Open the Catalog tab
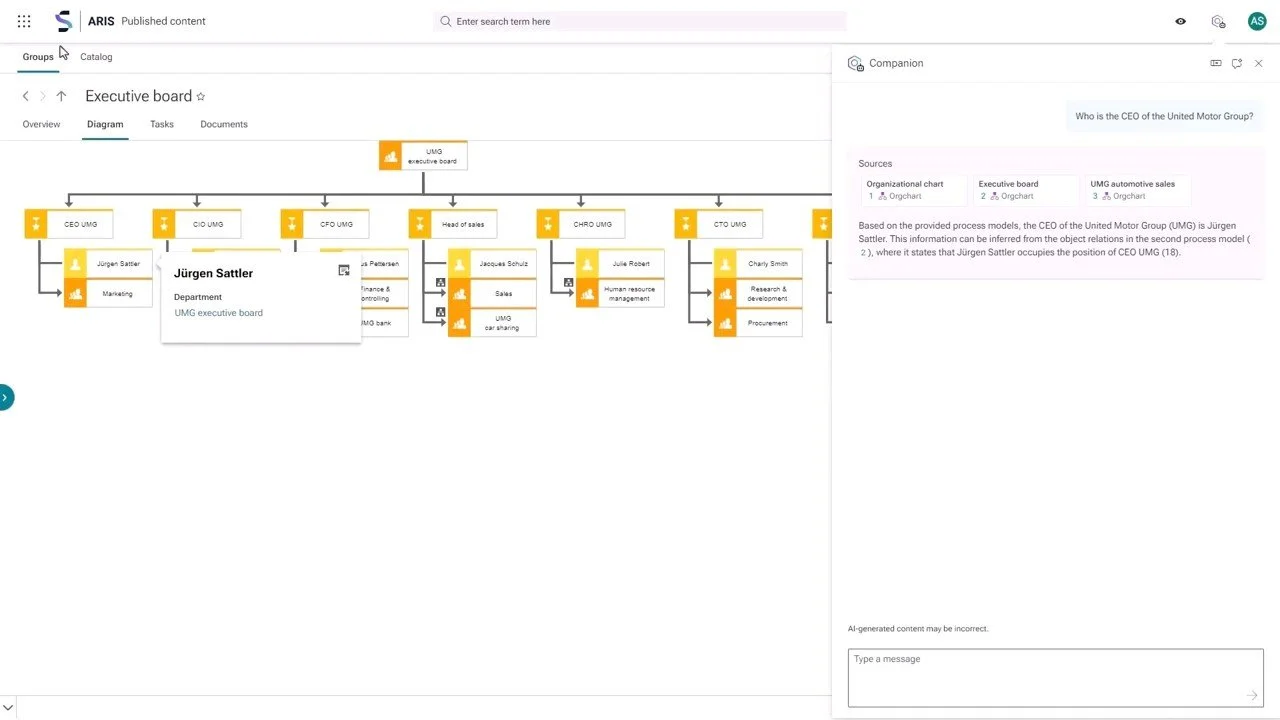This screenshot has width=1280, height=720. 96,57
